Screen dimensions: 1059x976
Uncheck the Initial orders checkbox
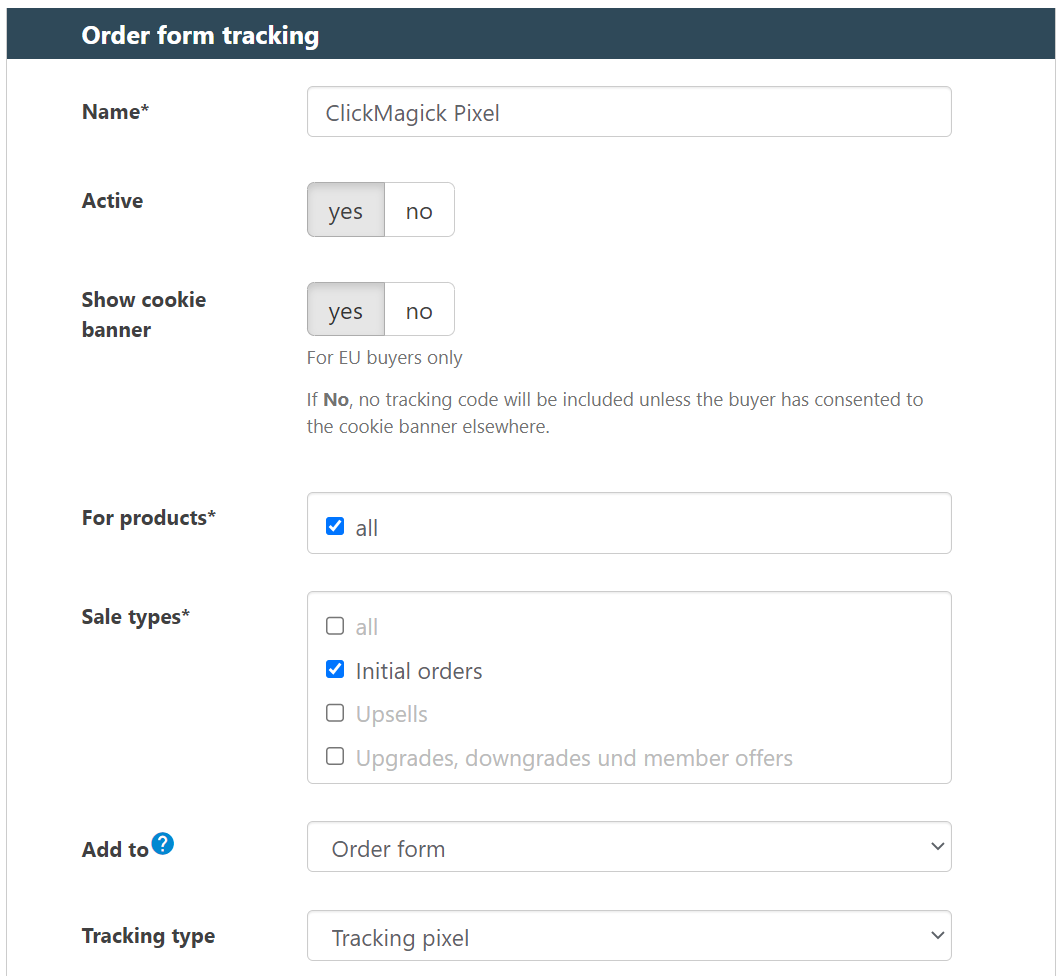pos(335,670)
